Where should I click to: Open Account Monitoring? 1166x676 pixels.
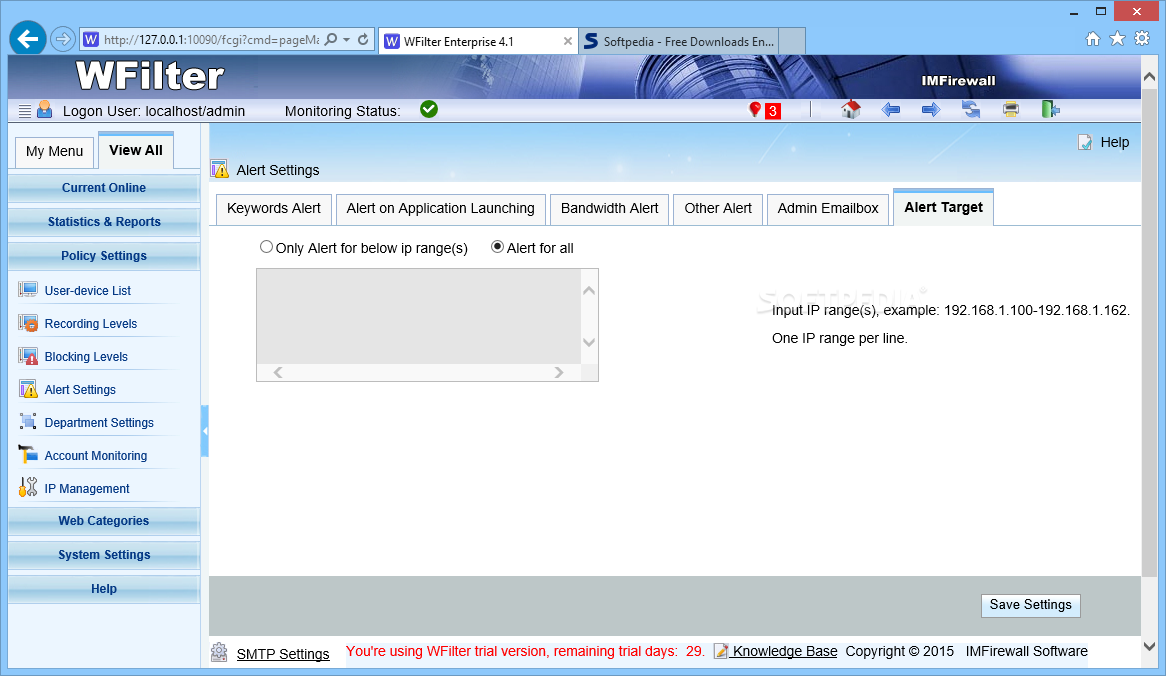[x=96, y=456]
